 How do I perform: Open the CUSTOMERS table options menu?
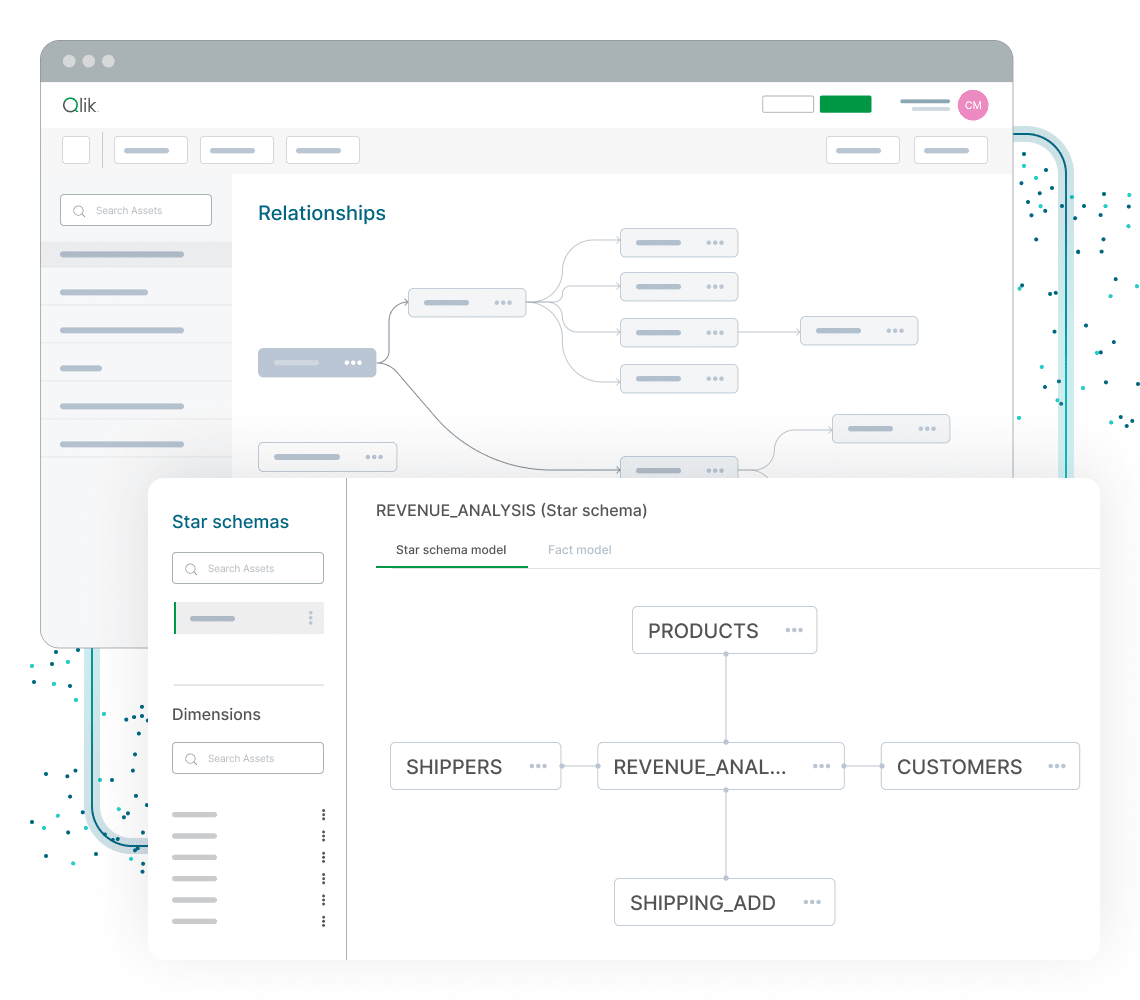coord(1057,766)
